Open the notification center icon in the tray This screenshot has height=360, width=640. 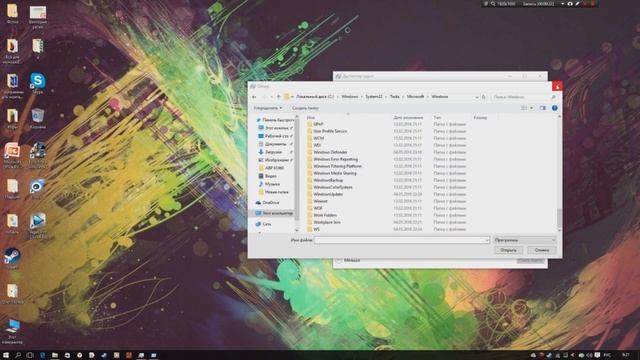click(x=597, y=356)
